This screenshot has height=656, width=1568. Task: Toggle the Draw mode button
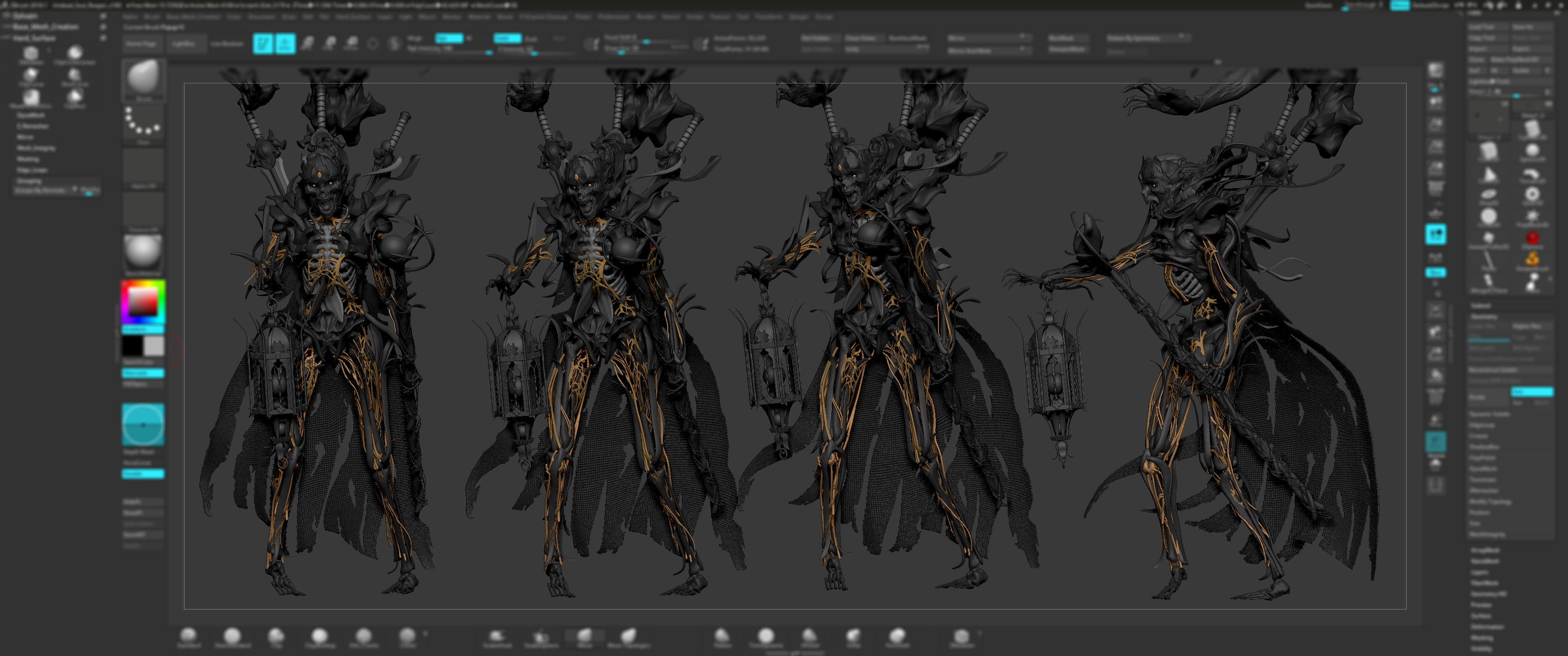[285, 43]
